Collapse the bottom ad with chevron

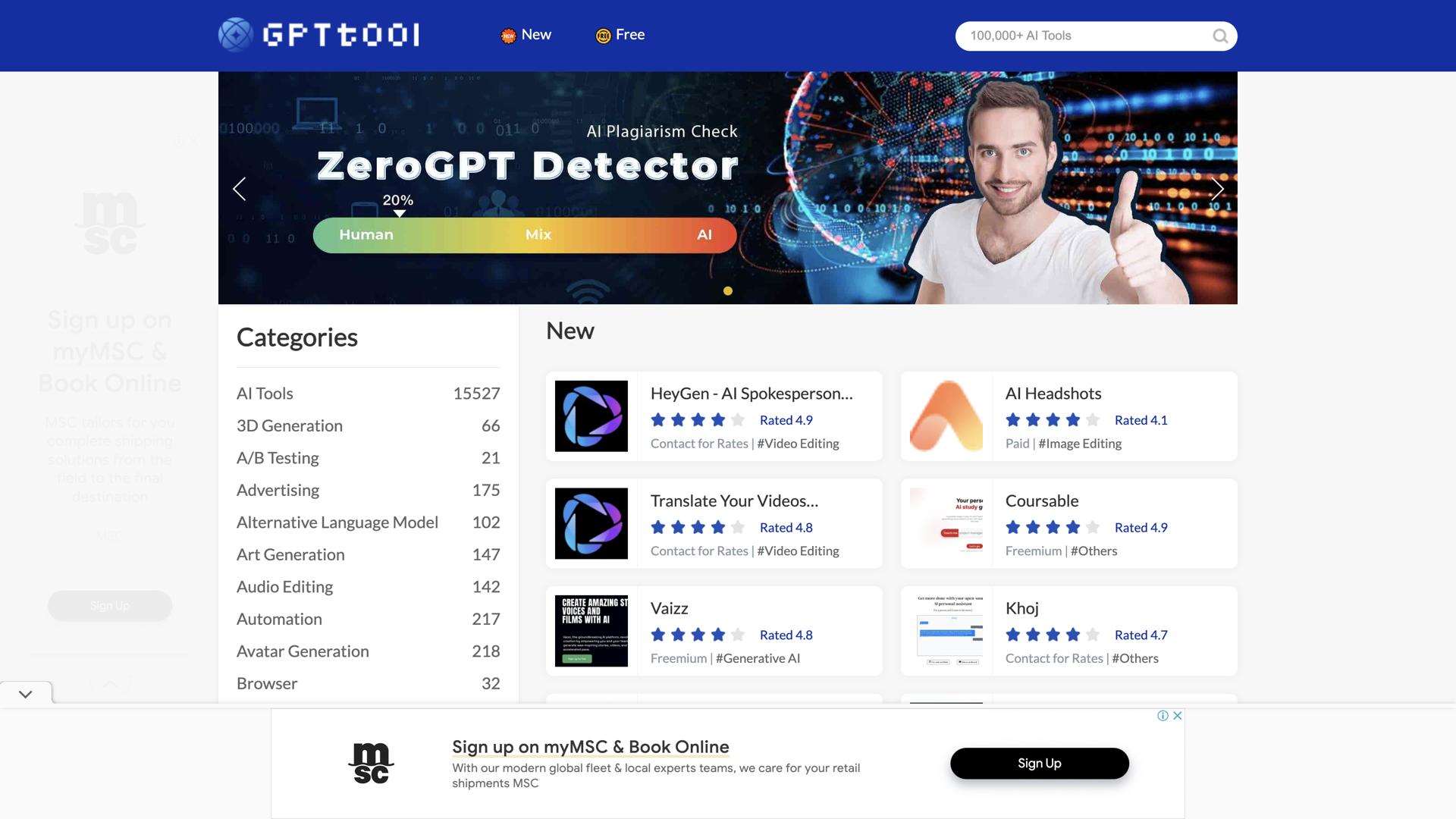(x=26, y=694)
